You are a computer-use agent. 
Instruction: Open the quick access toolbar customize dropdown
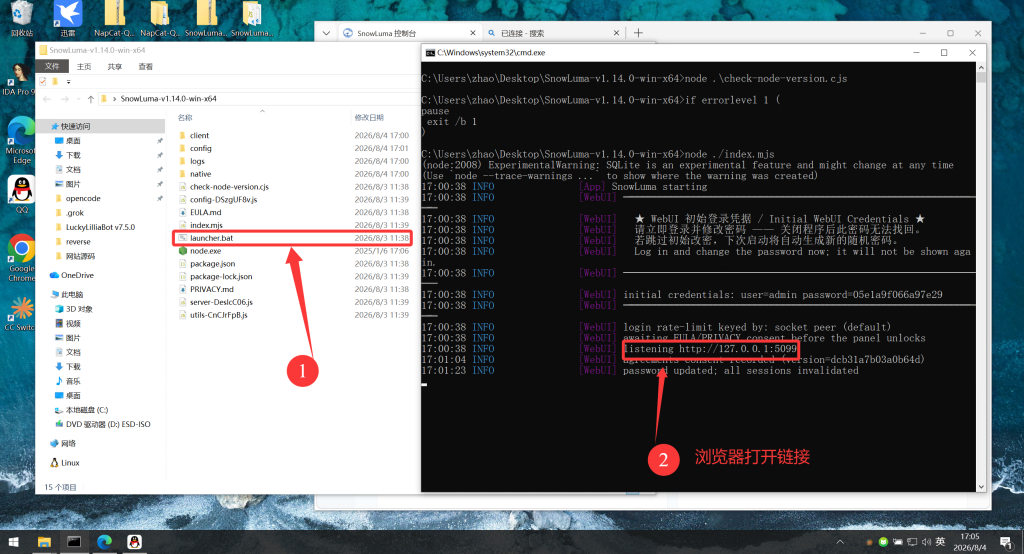[69, 82]
